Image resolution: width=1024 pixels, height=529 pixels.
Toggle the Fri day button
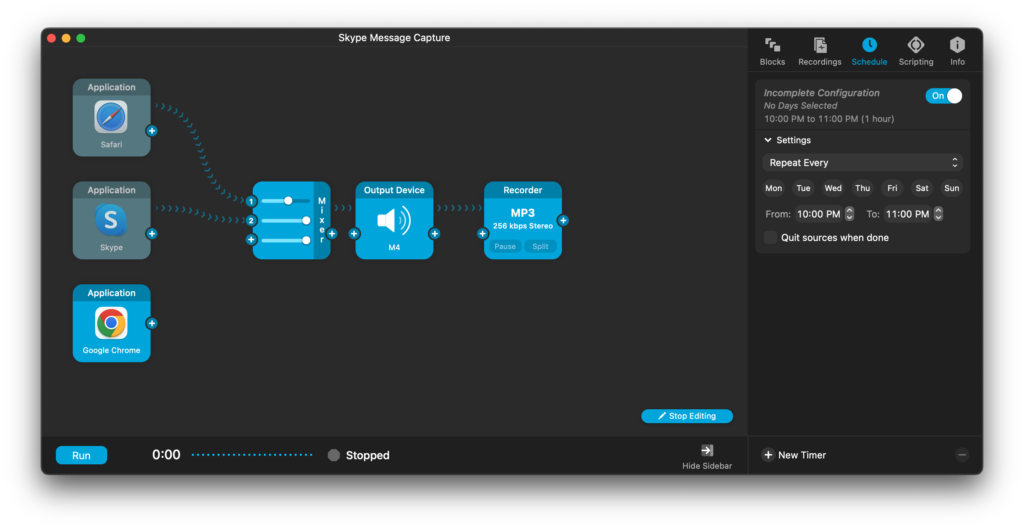coord(892,188)
